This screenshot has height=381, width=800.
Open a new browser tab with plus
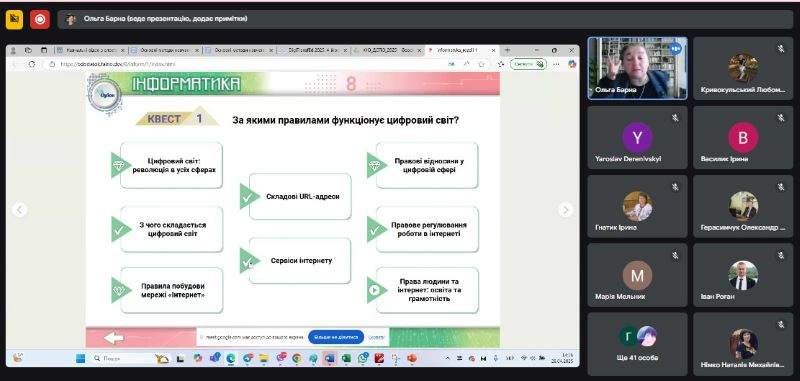tap(507, 50)
